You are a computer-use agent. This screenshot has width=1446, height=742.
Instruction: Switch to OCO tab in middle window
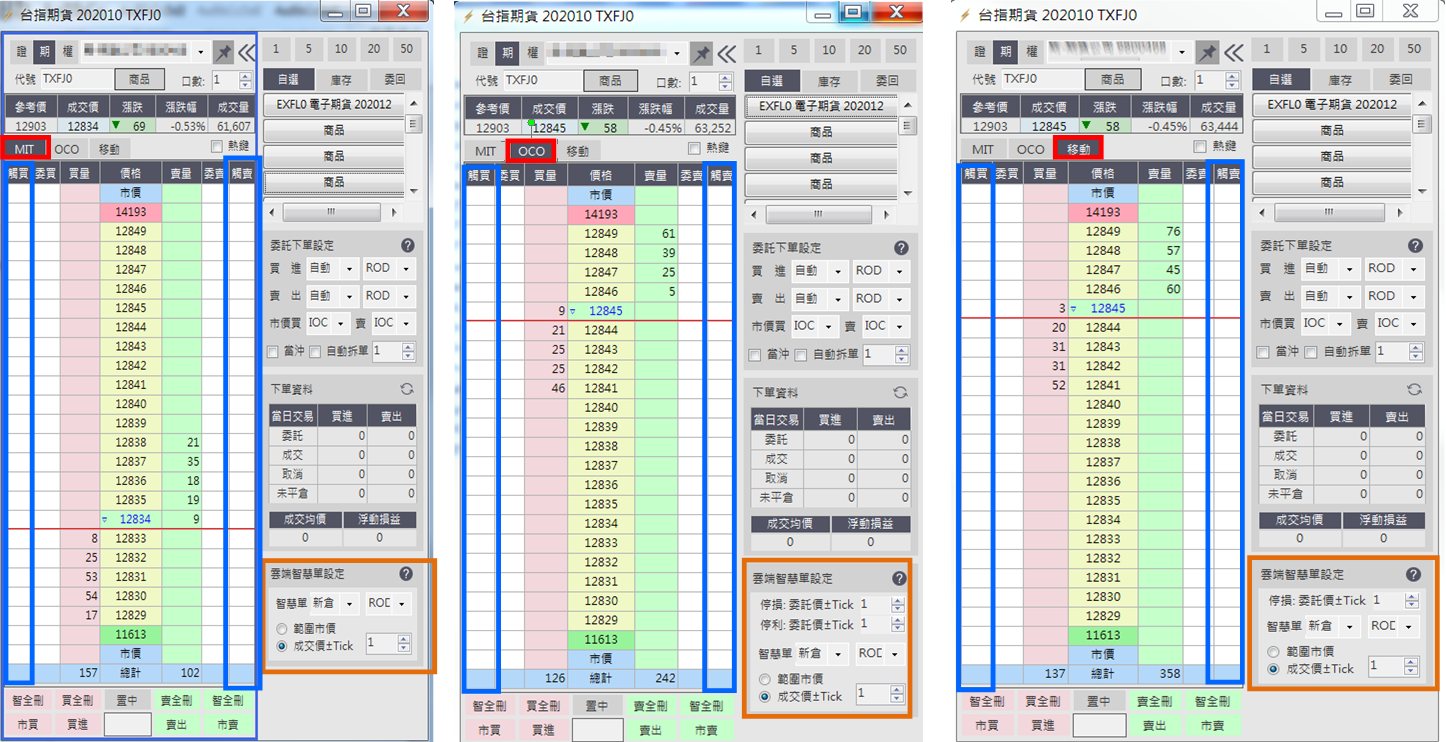[x=531, y=151]
